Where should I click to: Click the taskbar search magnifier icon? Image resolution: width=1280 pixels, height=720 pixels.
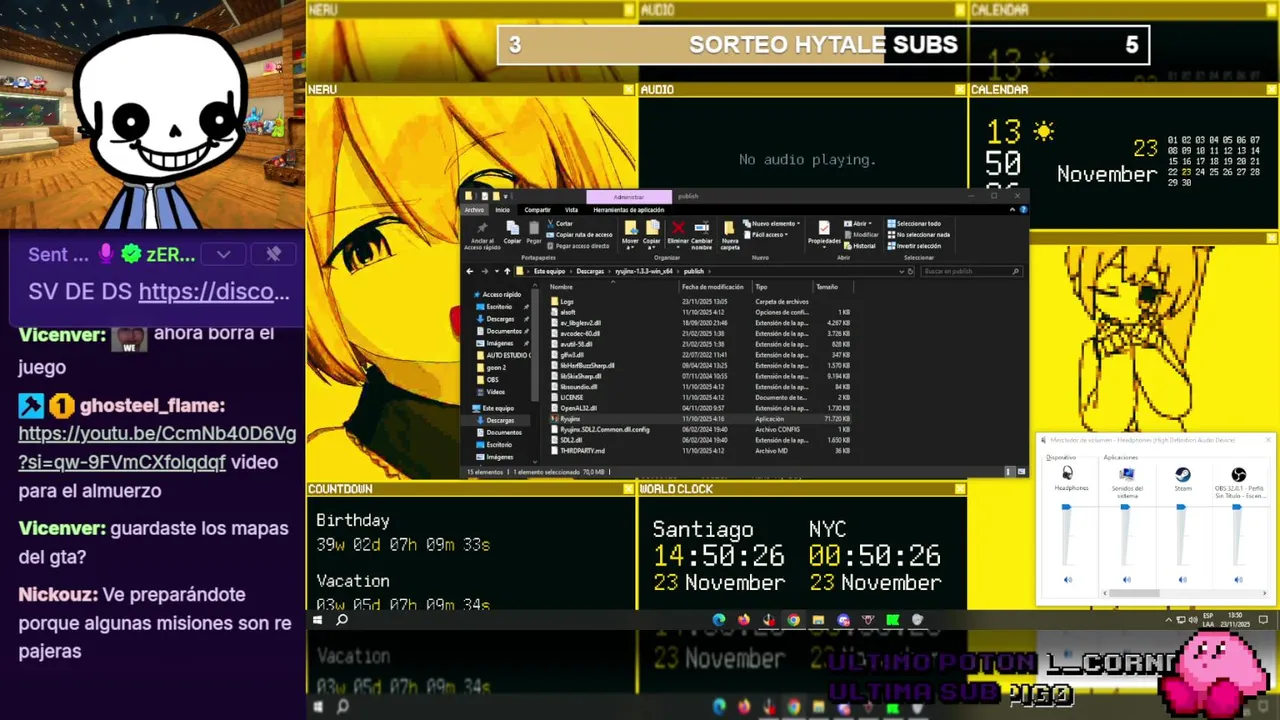point(342,620)
